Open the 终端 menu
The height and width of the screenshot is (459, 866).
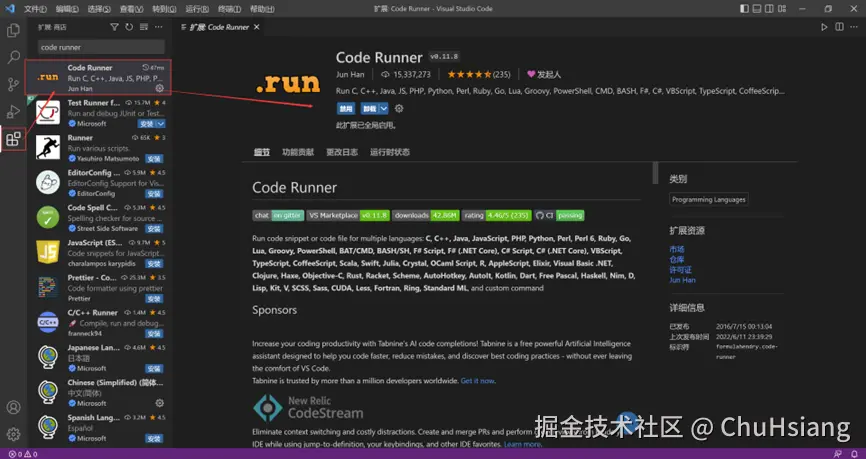[229, 9]
